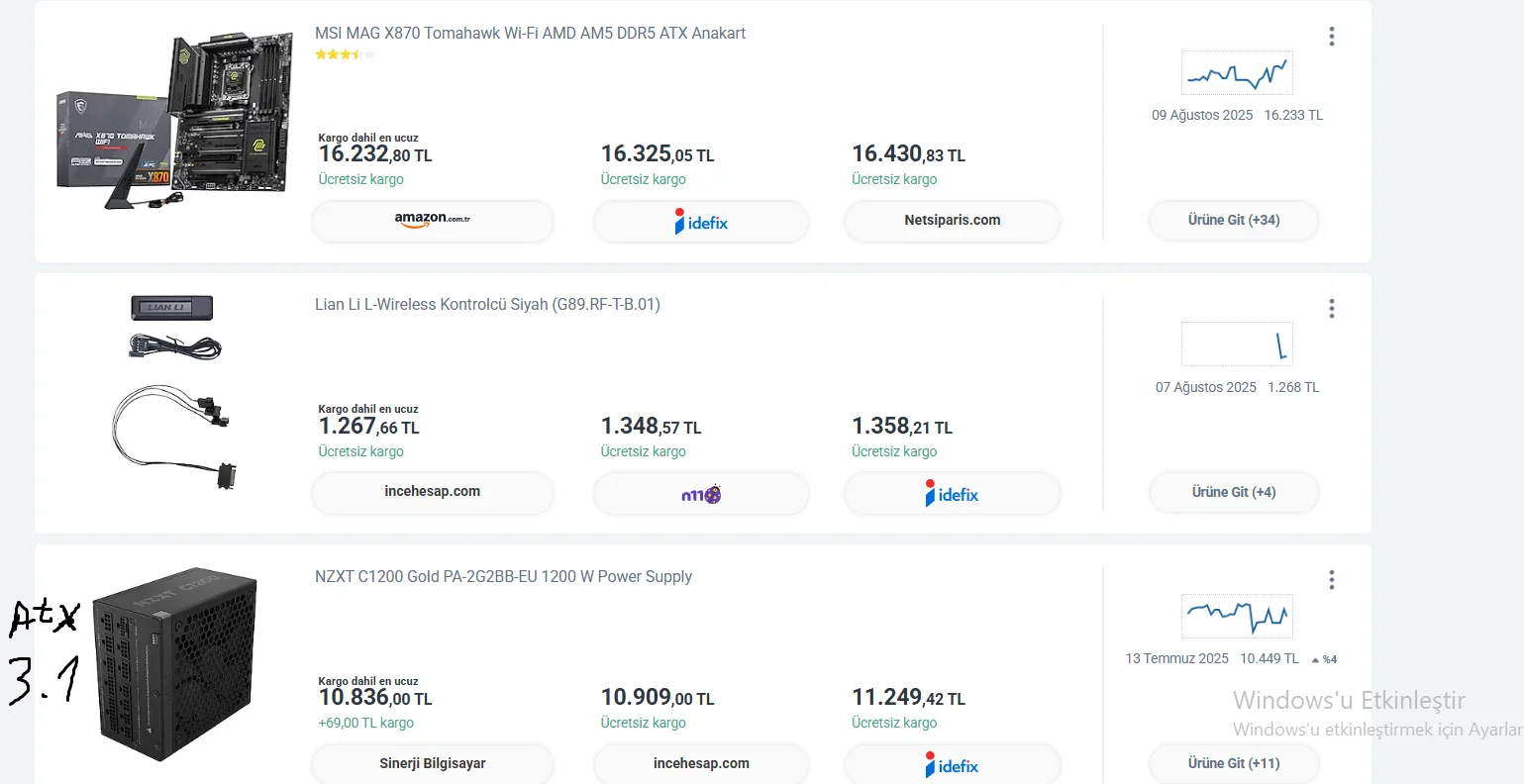The width and height of the screenshot is (1524, 784).
Task: View NZXT C1200 price history chart
Action: point(1237,616)
